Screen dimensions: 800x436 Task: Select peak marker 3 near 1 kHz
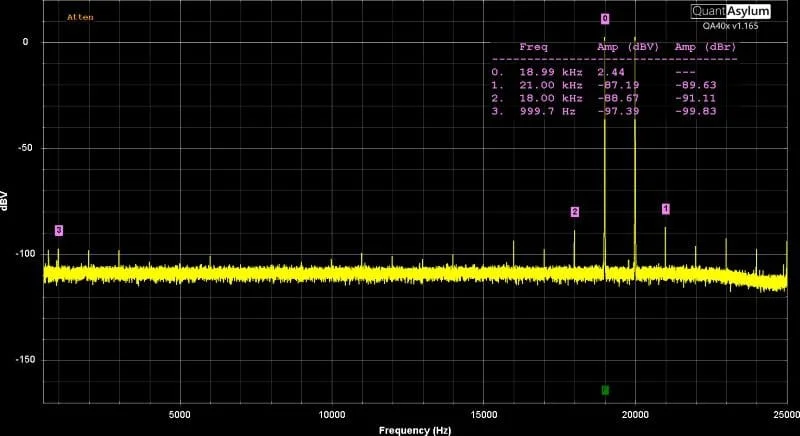pos(59,230)
